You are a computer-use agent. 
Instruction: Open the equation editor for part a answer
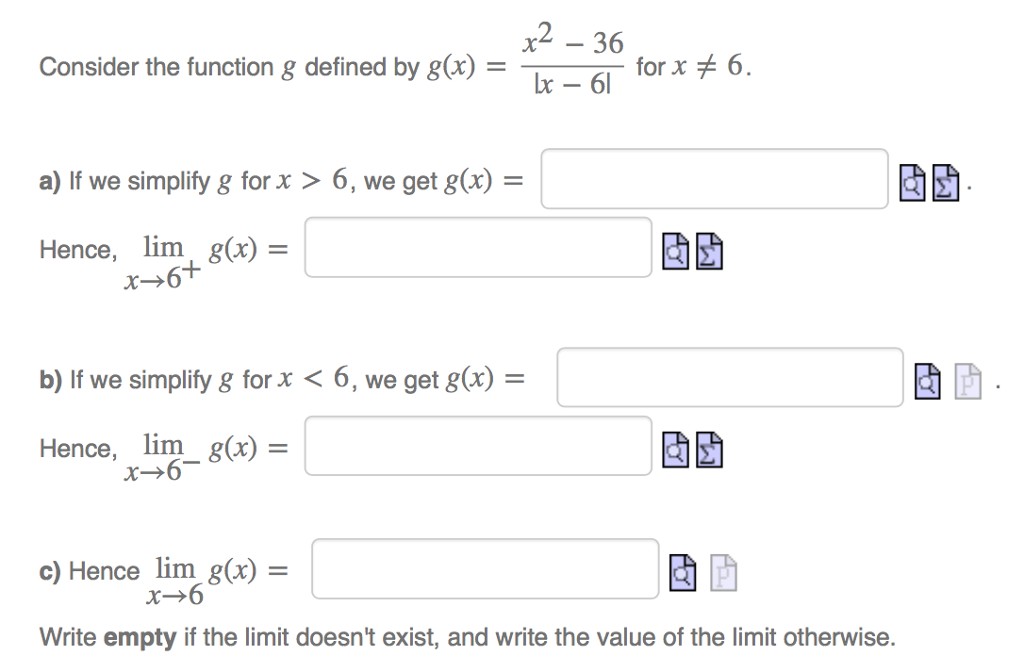pyautogui.click(x=945, y=184)
